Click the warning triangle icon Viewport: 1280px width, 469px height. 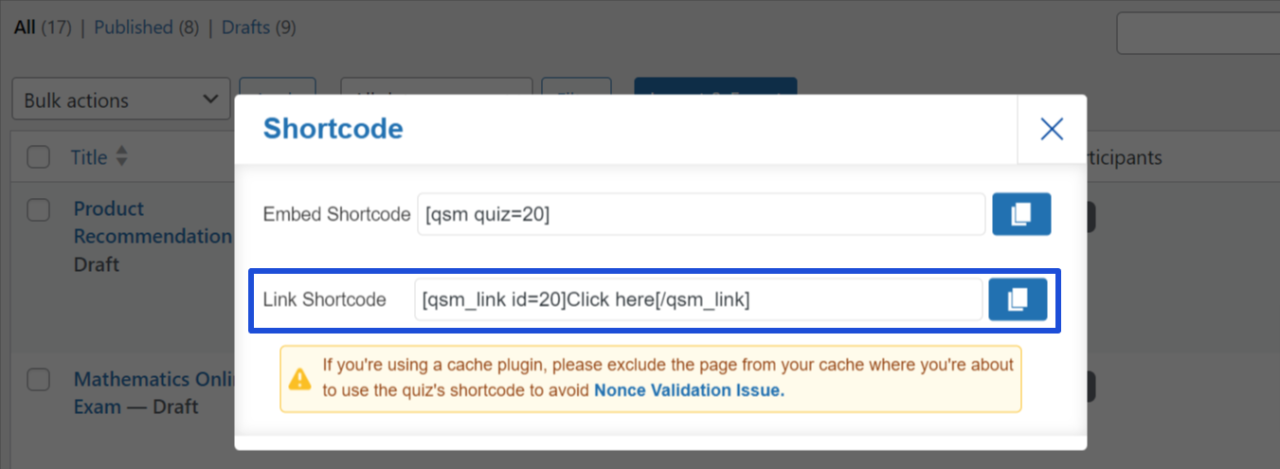click(x=300, y=379)
